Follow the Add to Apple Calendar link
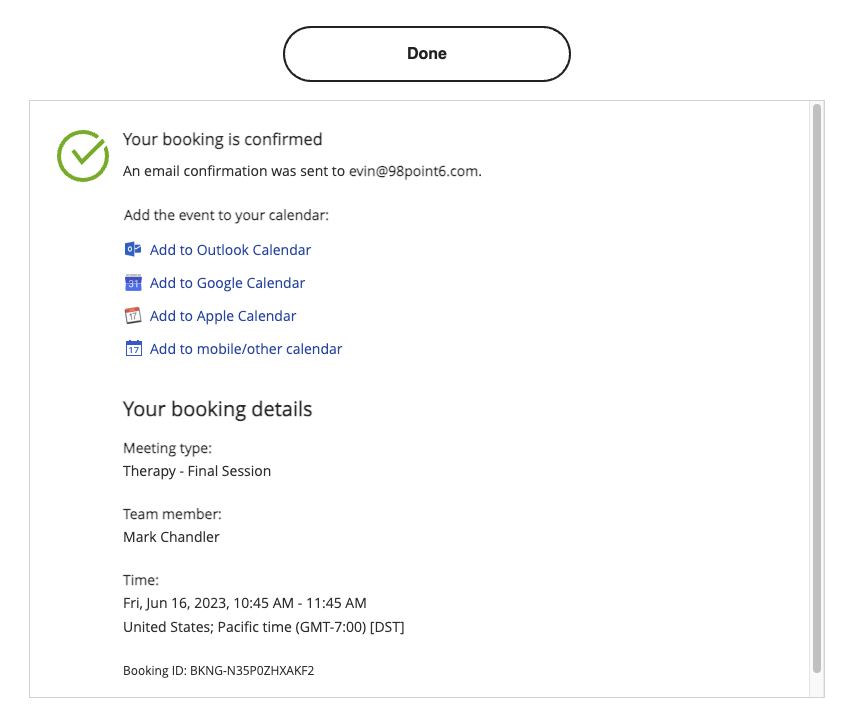850x725 pixels. pyautogui.click(x=223, y=316)
